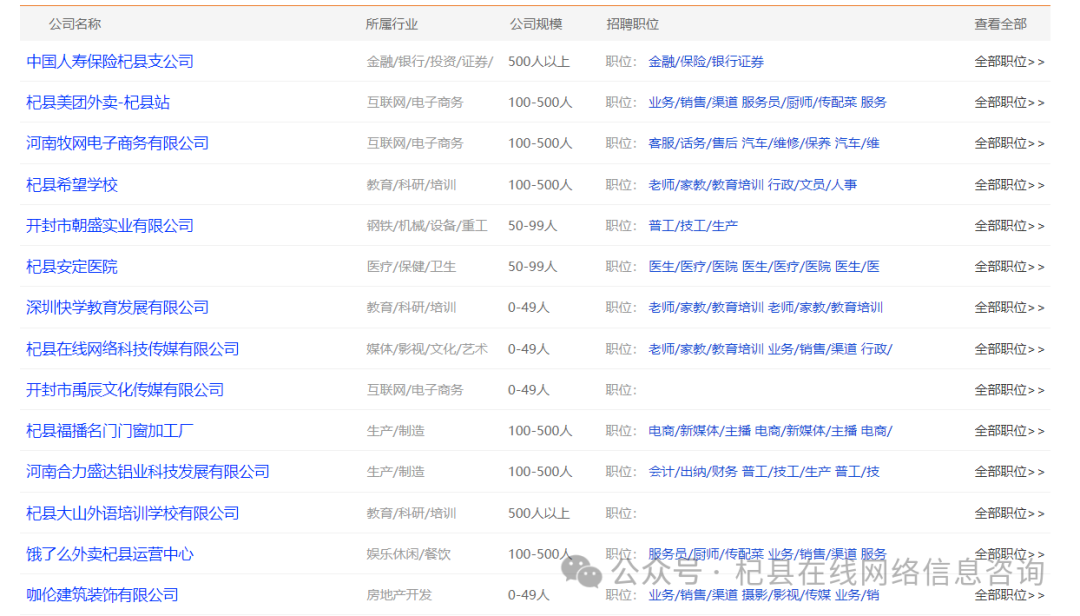Open 客服/话务/售后 position link

tap(693, 143)
